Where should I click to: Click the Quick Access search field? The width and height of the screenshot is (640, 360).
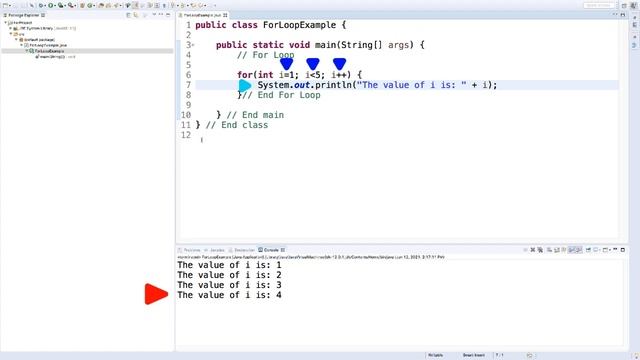click(599, 5)
